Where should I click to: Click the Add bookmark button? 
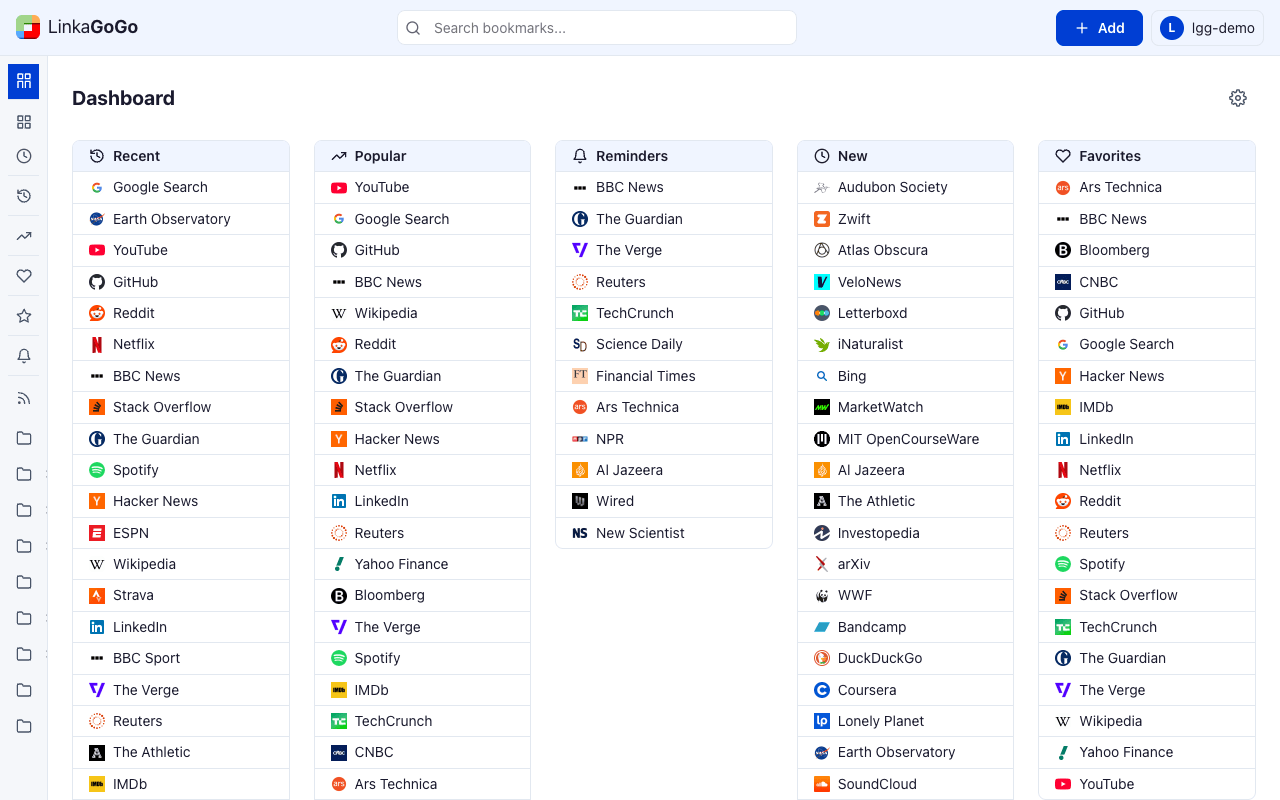[x=1099, y=28]
